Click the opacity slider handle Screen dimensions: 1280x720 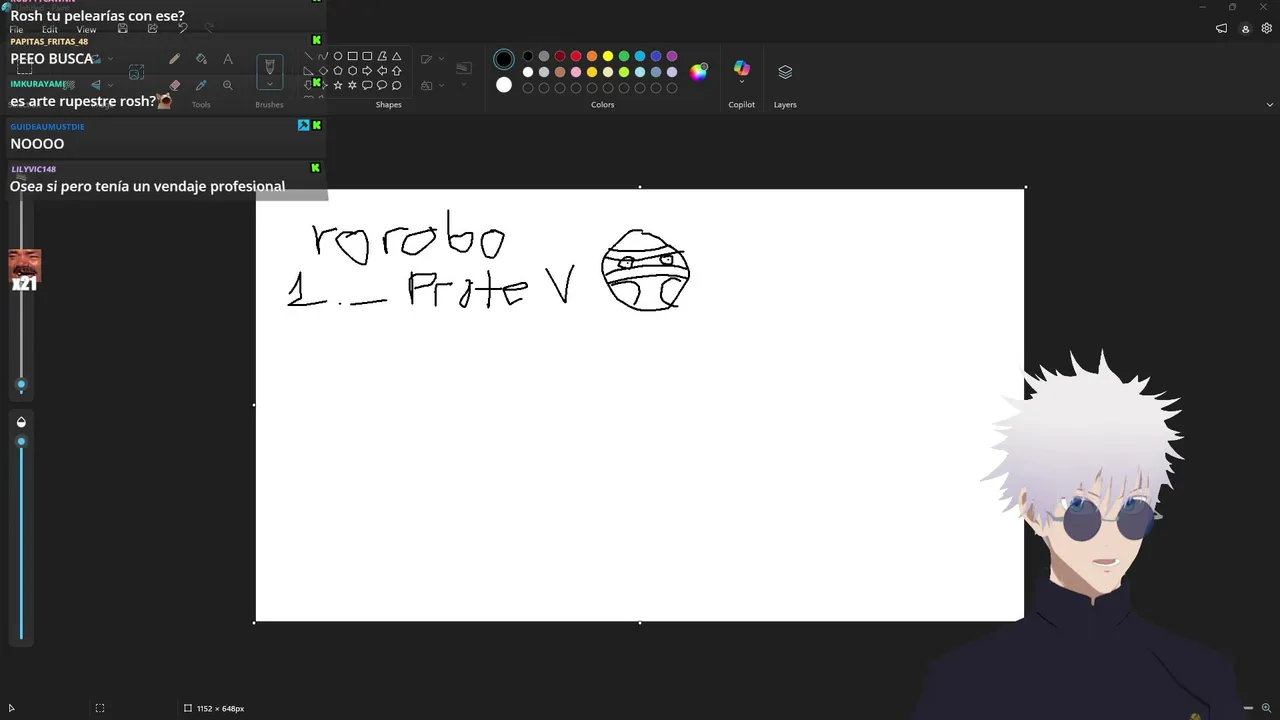pyautogui.click(x=21, y=441)
